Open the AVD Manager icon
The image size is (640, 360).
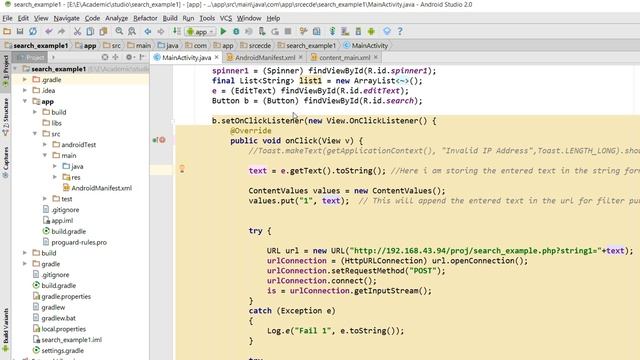(345, 31)
